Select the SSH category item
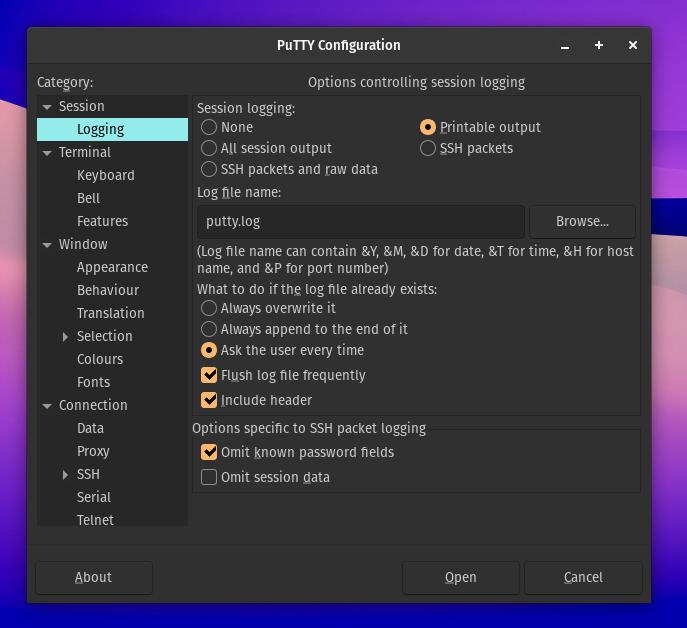The image size is (687, 628). (88, 474)
